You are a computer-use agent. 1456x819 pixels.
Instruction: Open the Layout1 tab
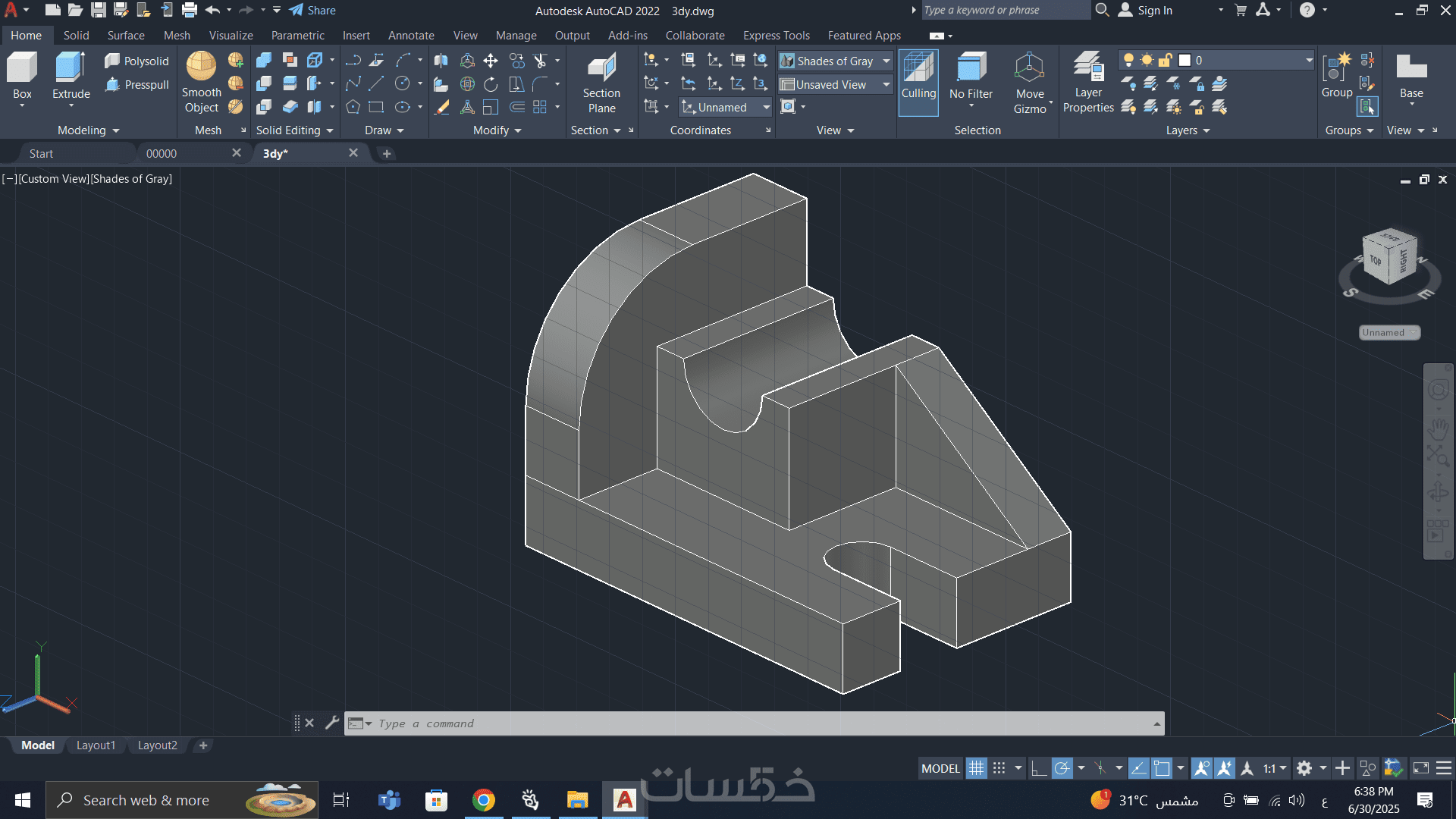coord(96,745)
